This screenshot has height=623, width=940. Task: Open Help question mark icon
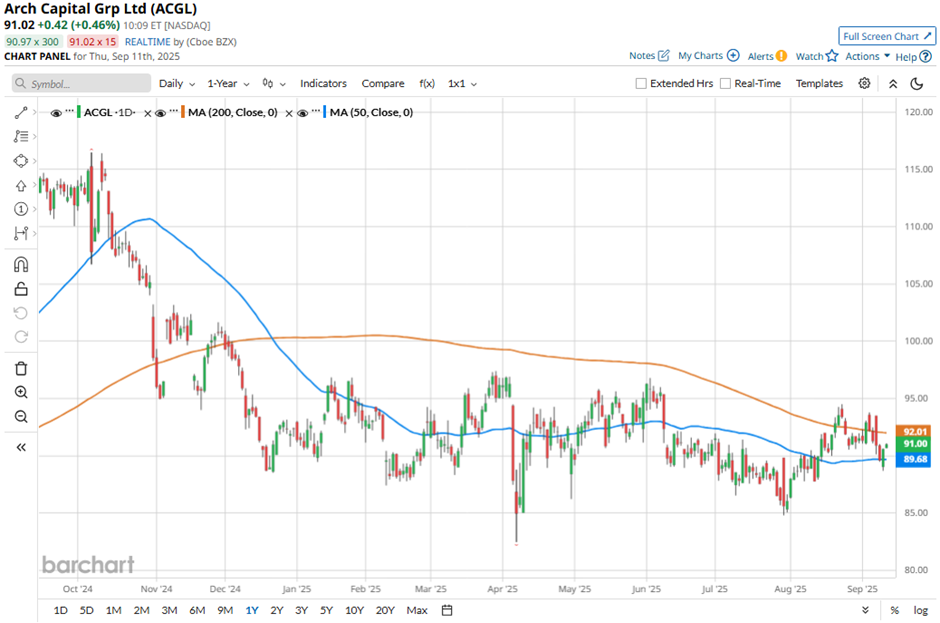[926, 56]
